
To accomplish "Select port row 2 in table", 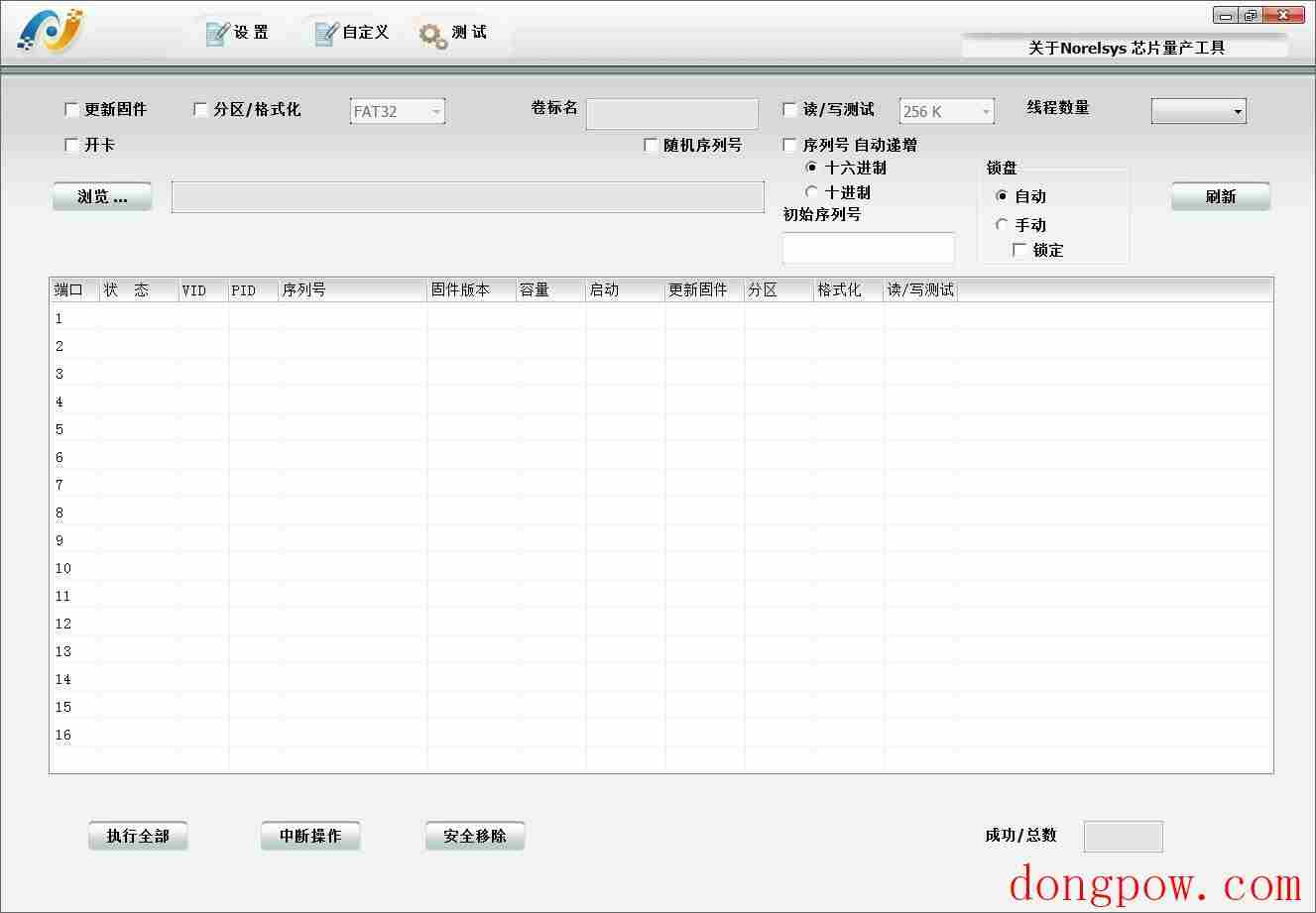I will pyautogui.click(x=660, y=346).
